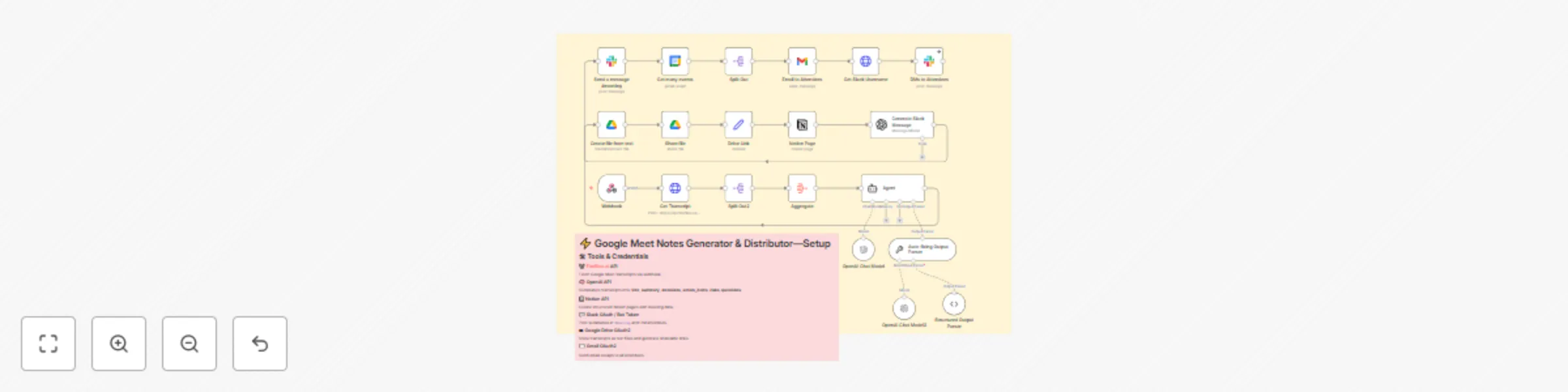
Task: Select the Aggregate node
Action: [x=802, y=188]
